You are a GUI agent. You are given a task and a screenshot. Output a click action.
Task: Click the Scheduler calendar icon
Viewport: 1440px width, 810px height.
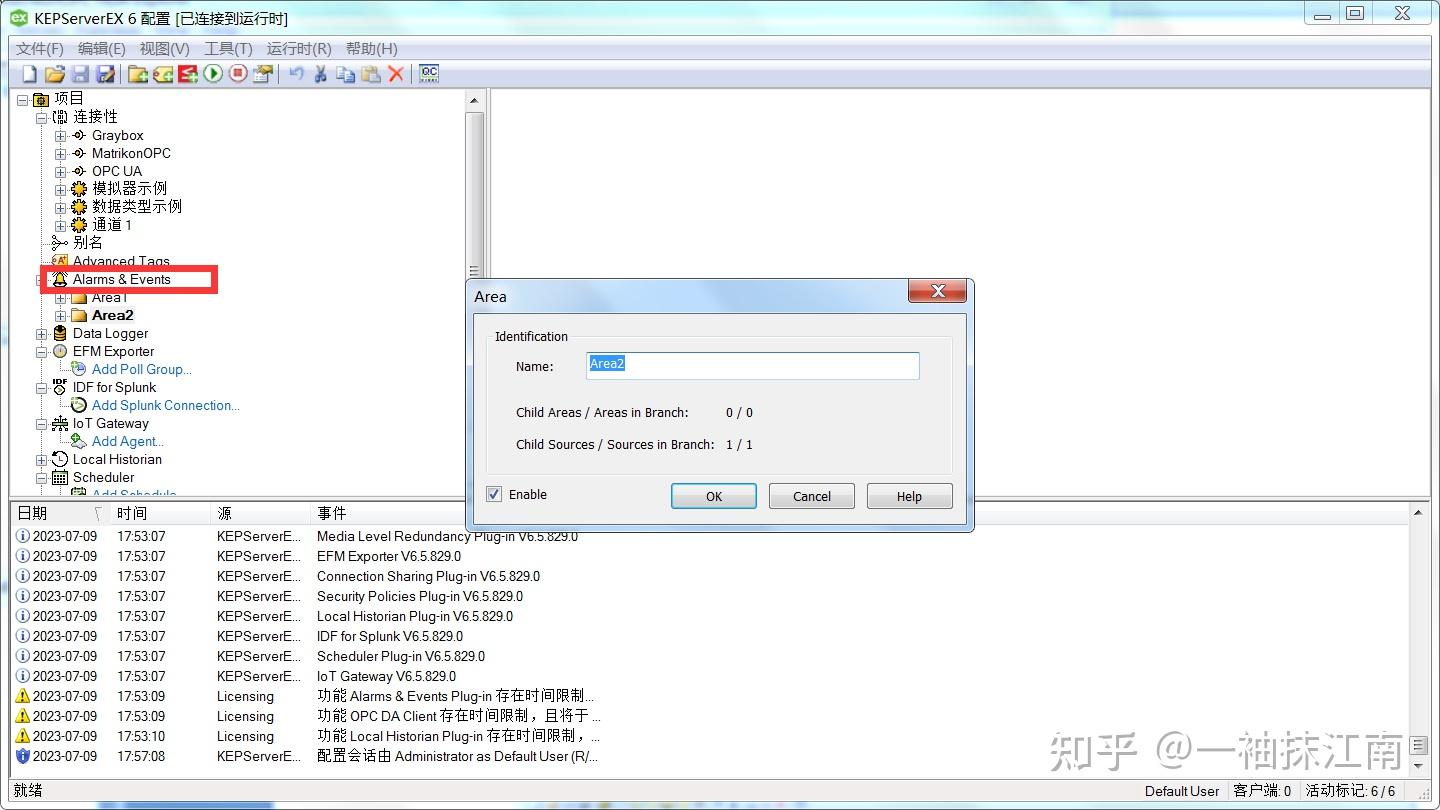pos(60,477)
